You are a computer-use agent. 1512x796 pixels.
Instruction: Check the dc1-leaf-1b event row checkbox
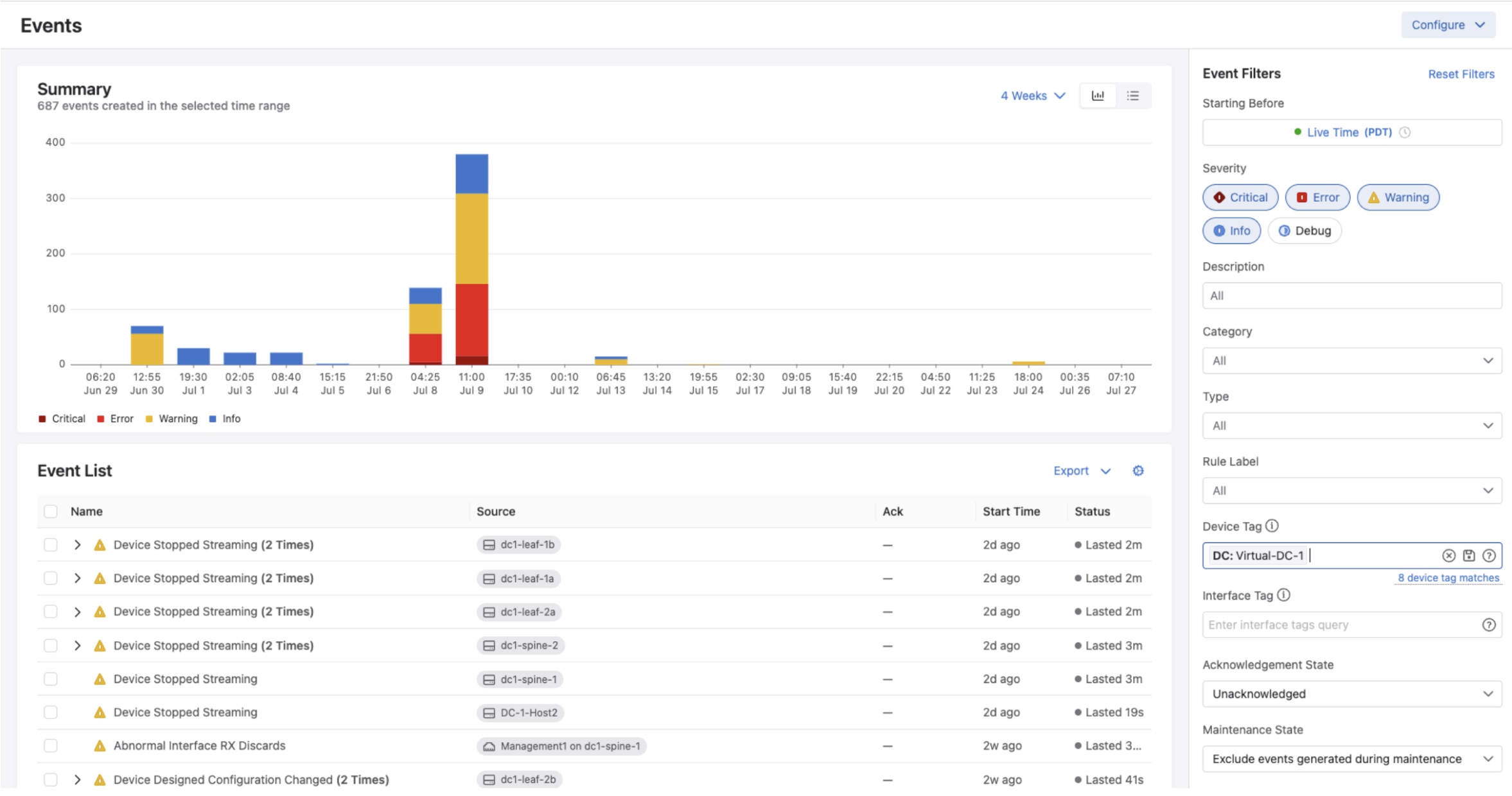coord(51,545)
